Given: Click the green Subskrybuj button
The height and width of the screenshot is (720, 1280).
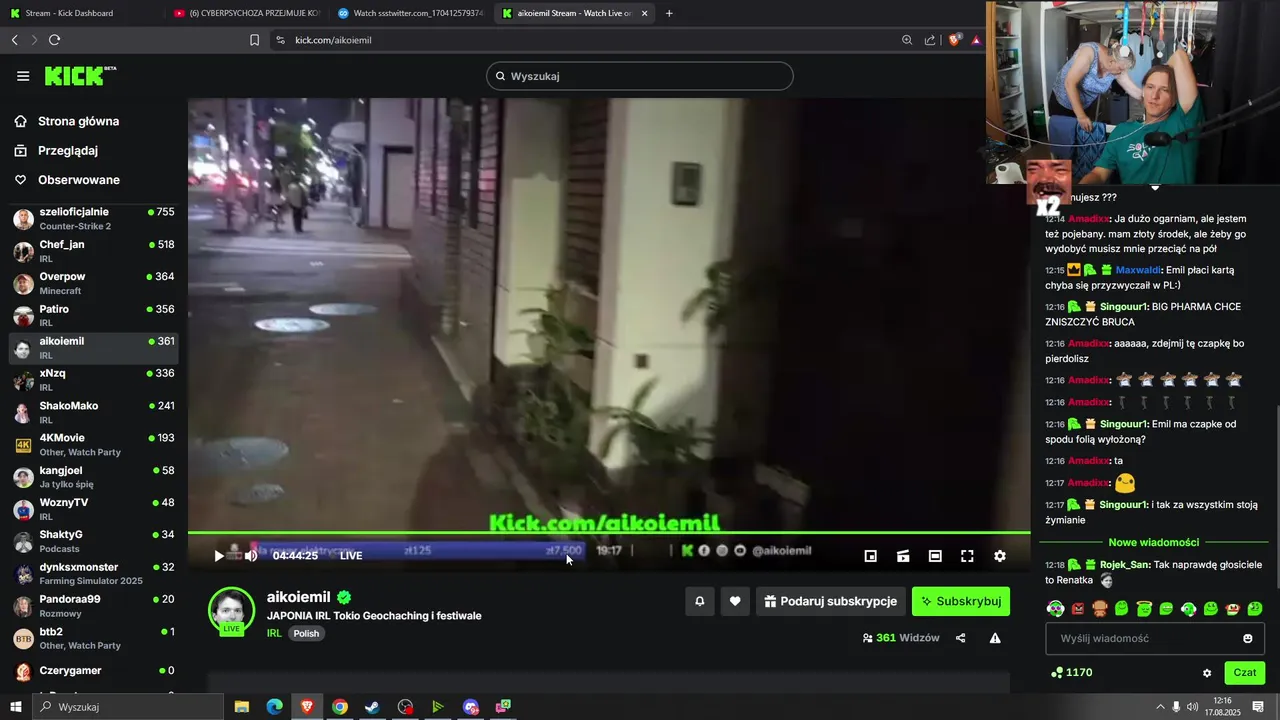Looking at the screenshot, I should (961, 601).
